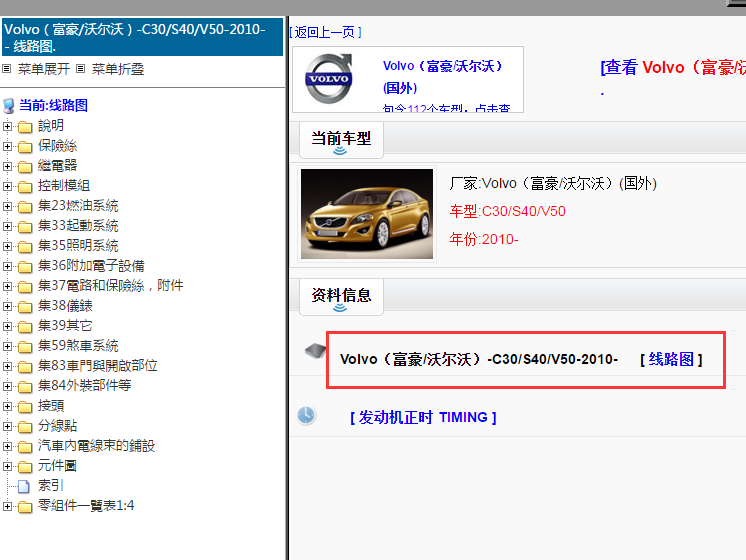Viewport: 746px width, 560px height.
Task: Click the Volvo（富豪/沃尔沃）(国外) brand link
Action: tap(443, 77)
